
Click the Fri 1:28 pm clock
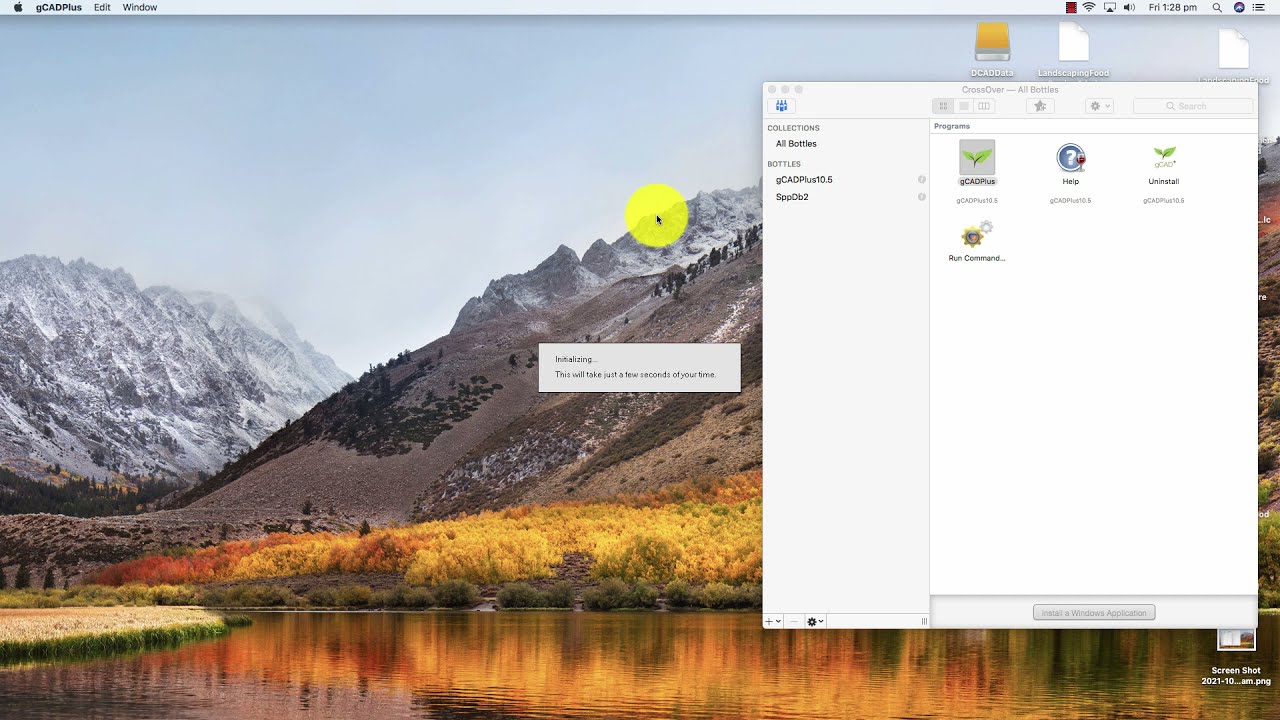click(x=1173, y=7)
